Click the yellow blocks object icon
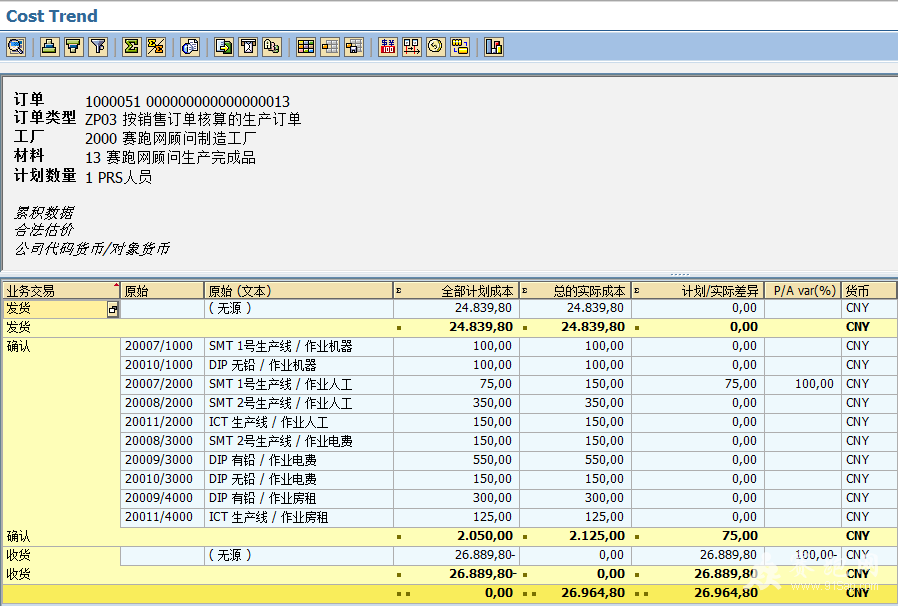The image size is (898, 606). [460, 46]
